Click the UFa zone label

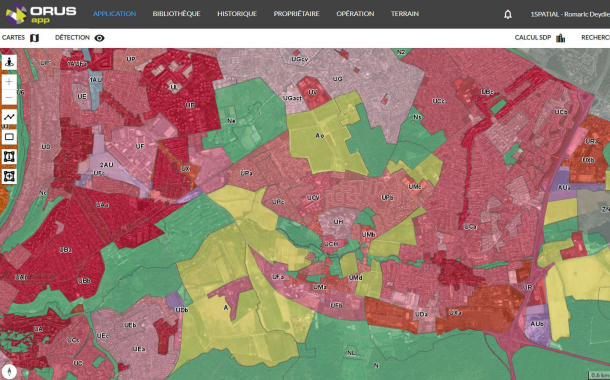278,277
